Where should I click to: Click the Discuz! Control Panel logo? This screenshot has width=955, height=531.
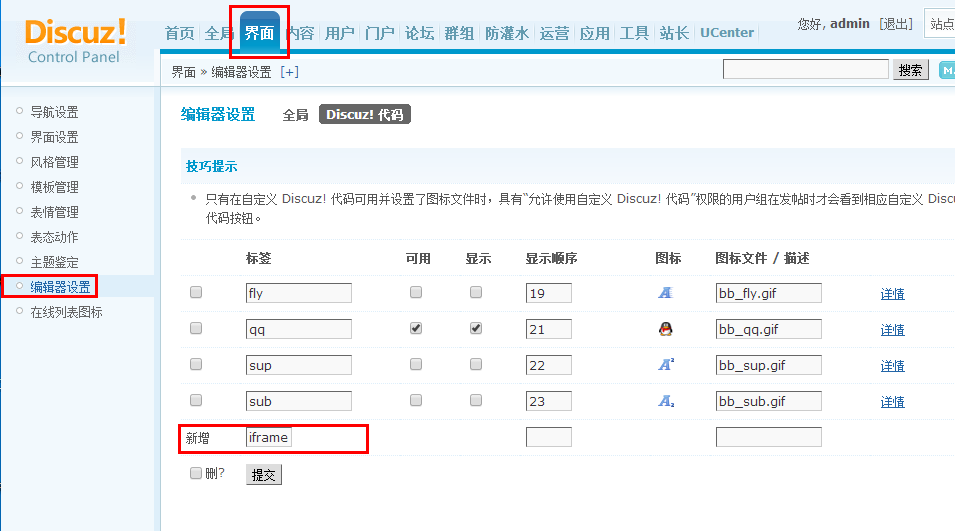76,41
